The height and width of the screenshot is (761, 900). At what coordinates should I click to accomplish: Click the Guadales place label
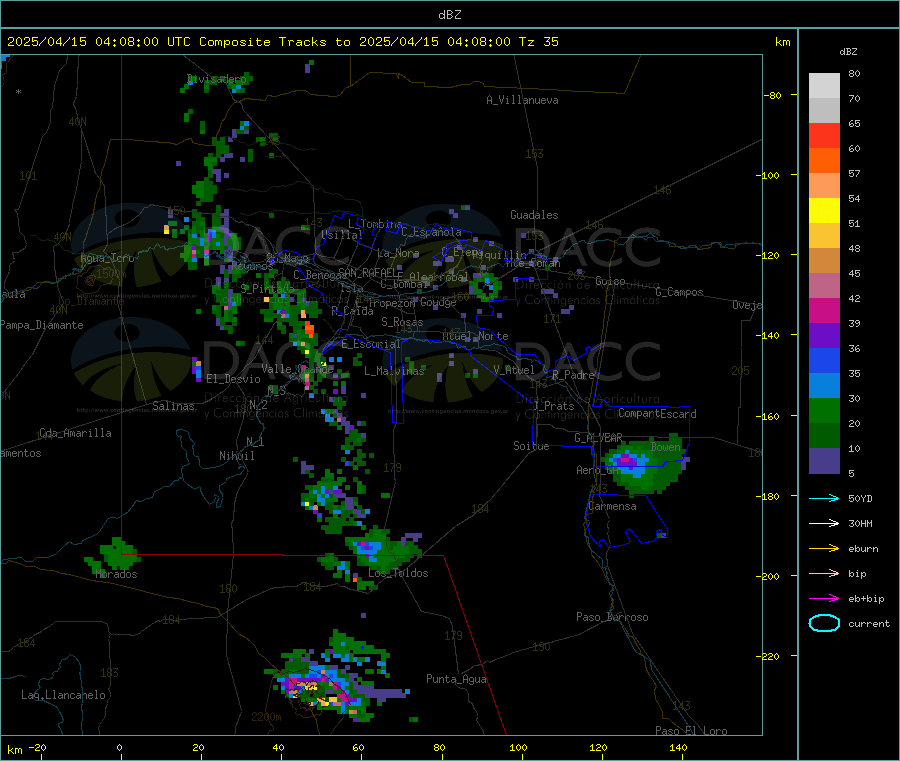pyautogui.click(x=534, y=215)
